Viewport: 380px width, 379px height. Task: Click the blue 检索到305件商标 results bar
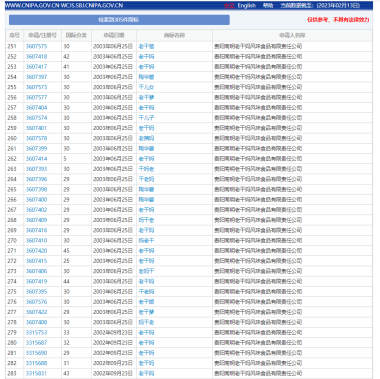(x=119, y=20)
